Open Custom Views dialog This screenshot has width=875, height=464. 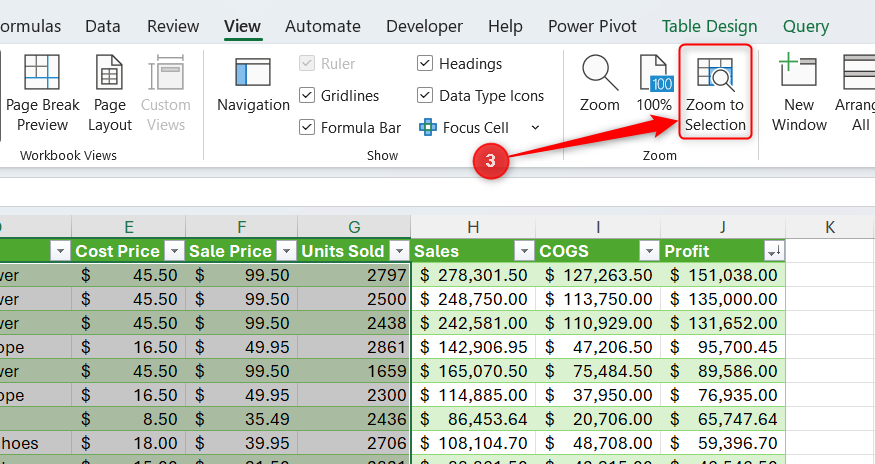click(x=166, y=93)
